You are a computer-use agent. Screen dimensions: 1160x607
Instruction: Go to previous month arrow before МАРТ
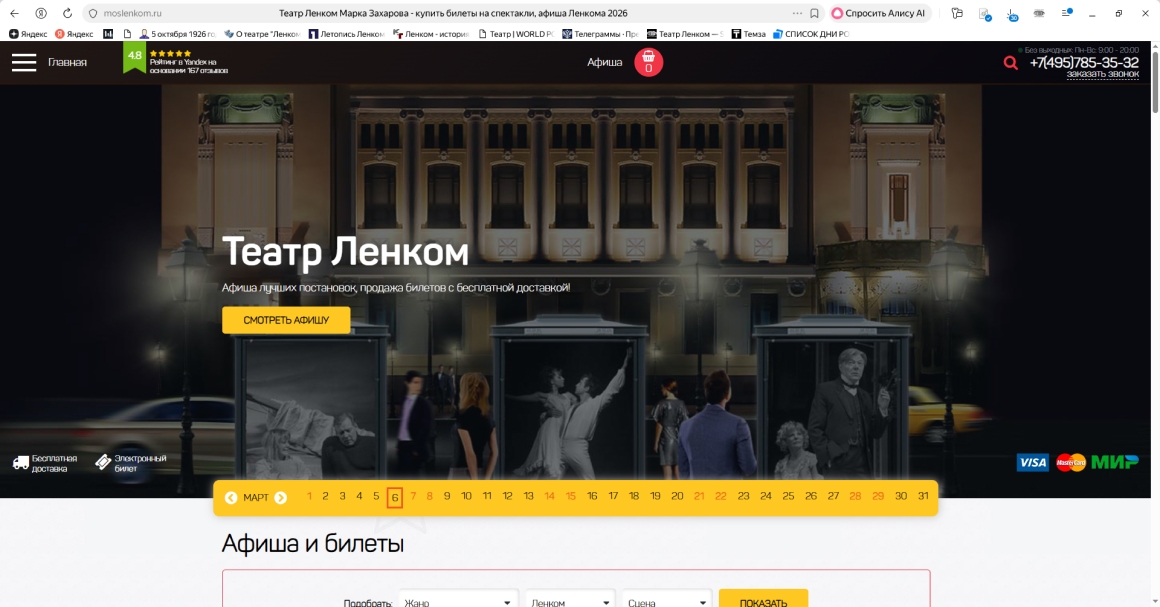click(x=231, y=497)
